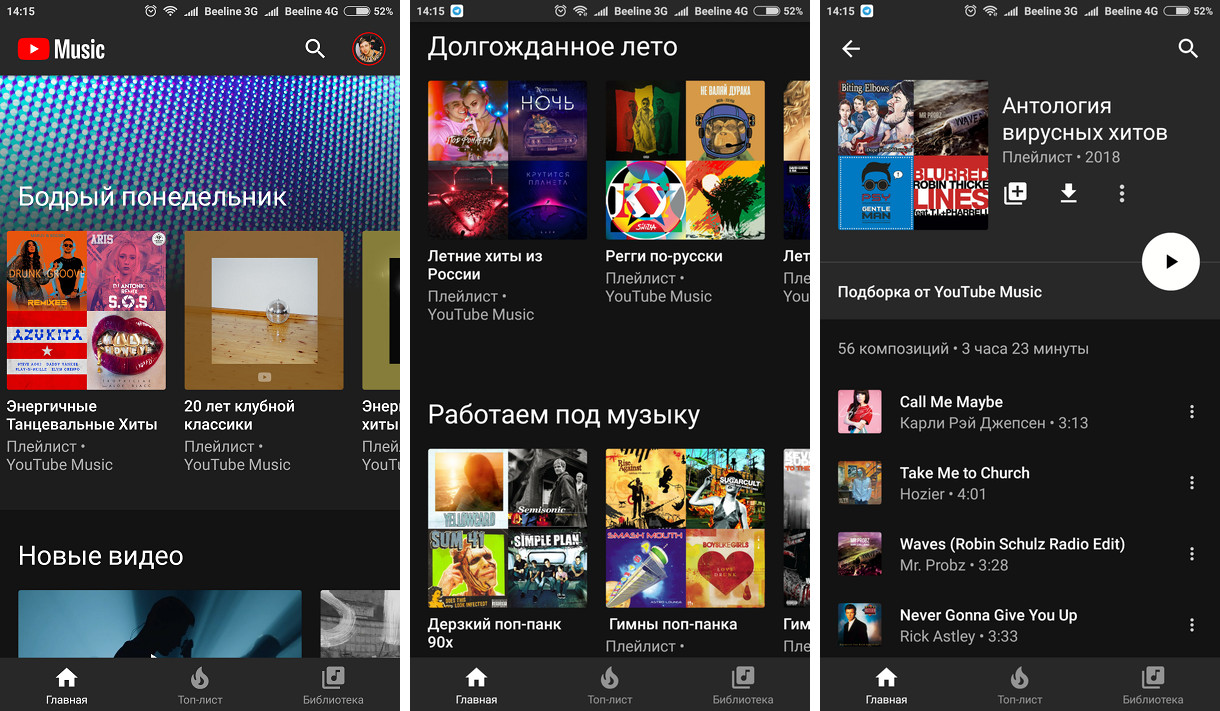
Task: Tap the 'Новые видео' section heading
Action: click(x=101, y=556)
